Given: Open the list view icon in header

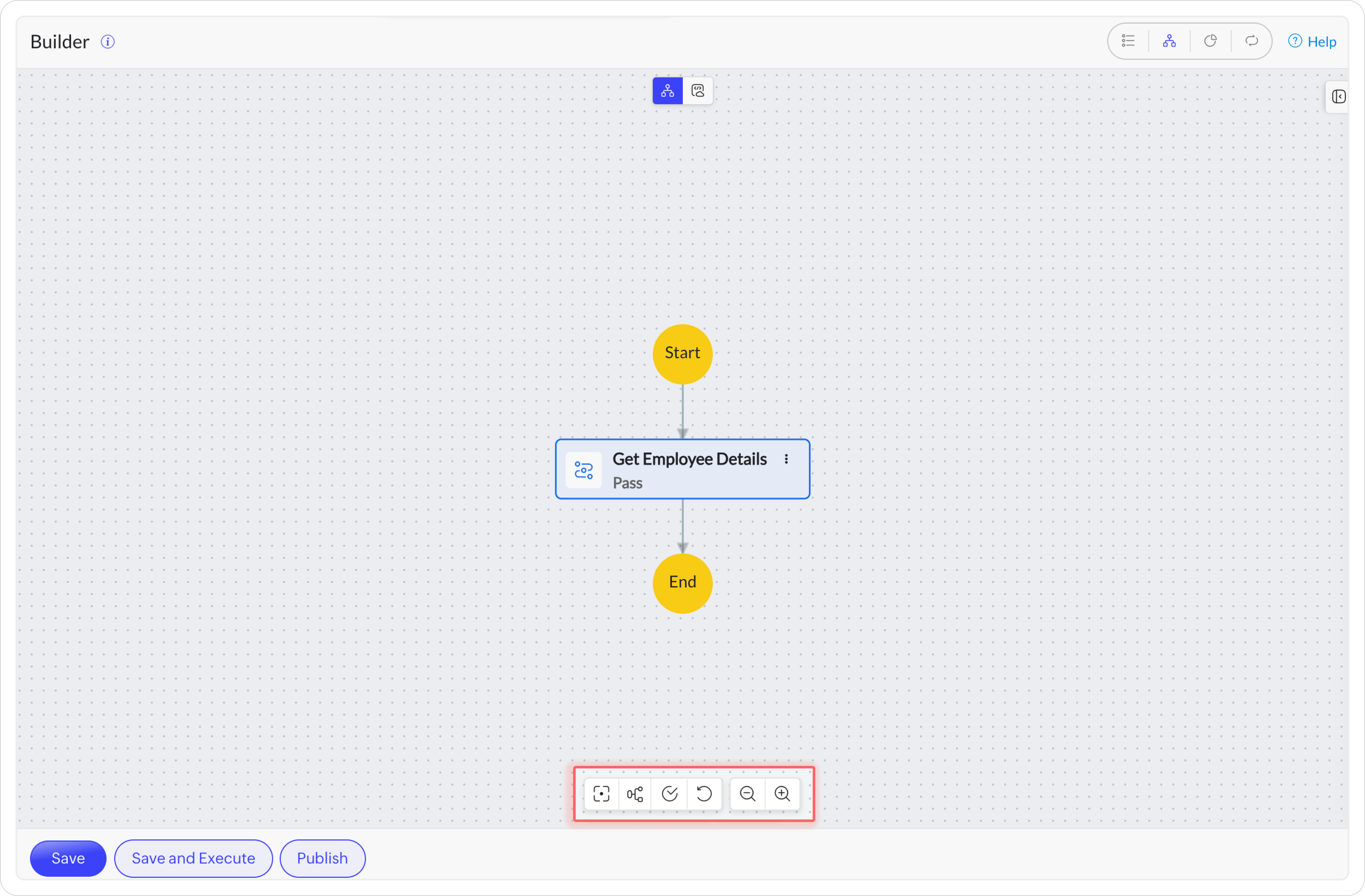Looking at the screenshot, I should click(1128, 41).
